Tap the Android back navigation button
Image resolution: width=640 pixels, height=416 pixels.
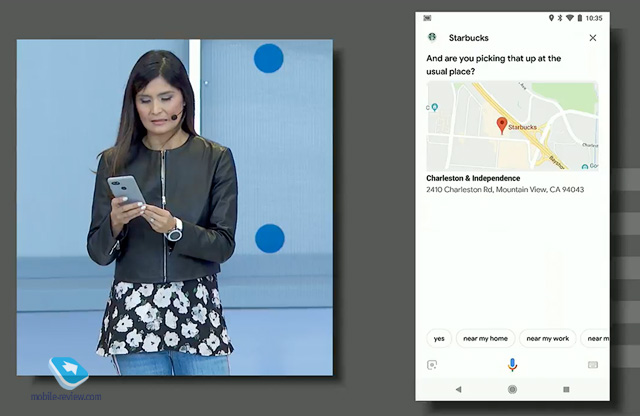458,389
